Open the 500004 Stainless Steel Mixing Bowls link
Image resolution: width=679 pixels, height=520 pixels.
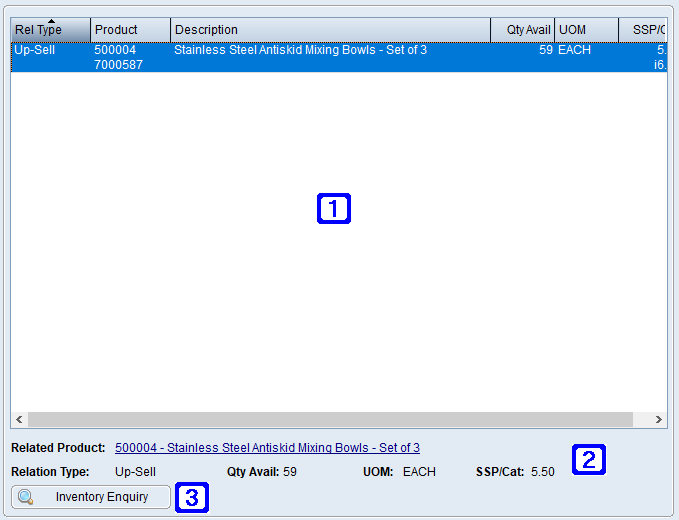(x=267, y=448)
